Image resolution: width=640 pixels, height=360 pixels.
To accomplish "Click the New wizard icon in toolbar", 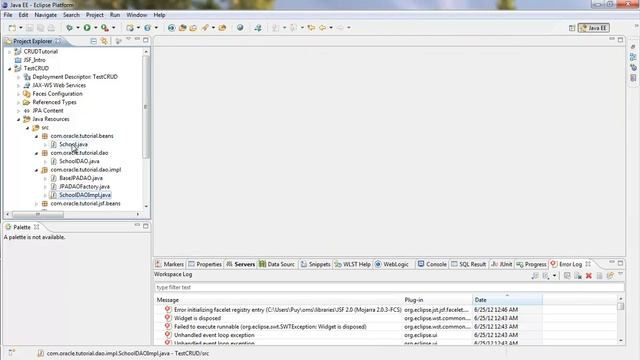I will point(12,28).
